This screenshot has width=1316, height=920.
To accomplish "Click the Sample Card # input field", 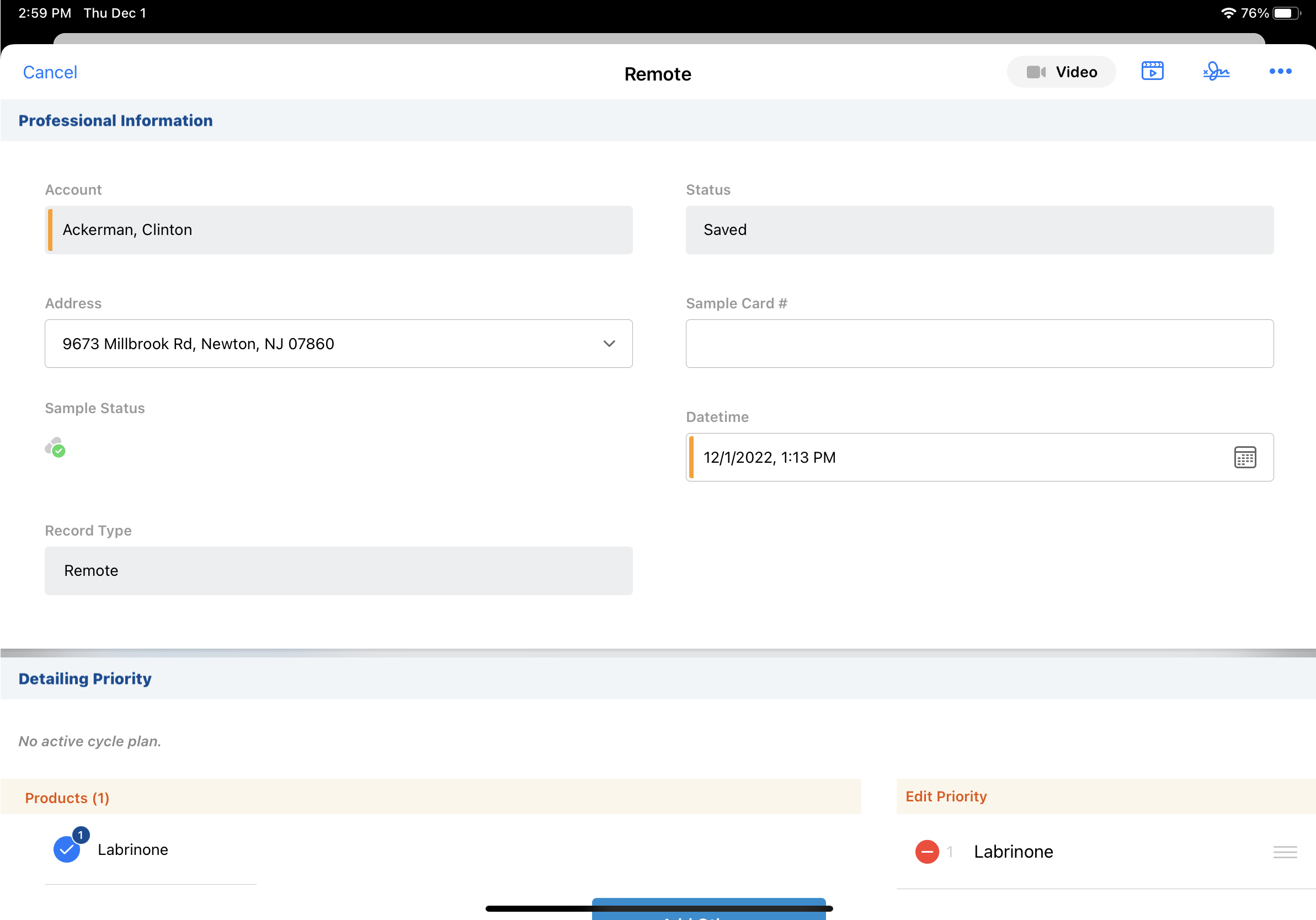I will point(979,344).
